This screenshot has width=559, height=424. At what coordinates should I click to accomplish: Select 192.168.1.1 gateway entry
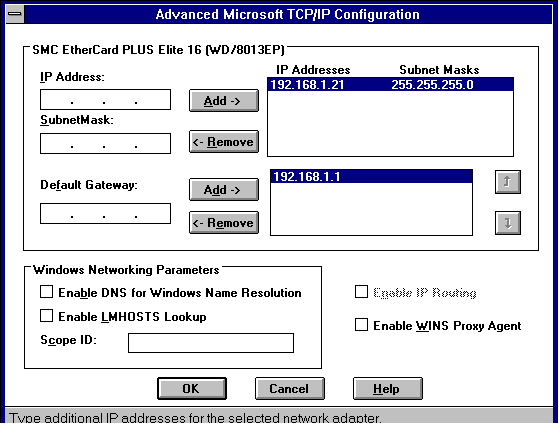(371, 177)
